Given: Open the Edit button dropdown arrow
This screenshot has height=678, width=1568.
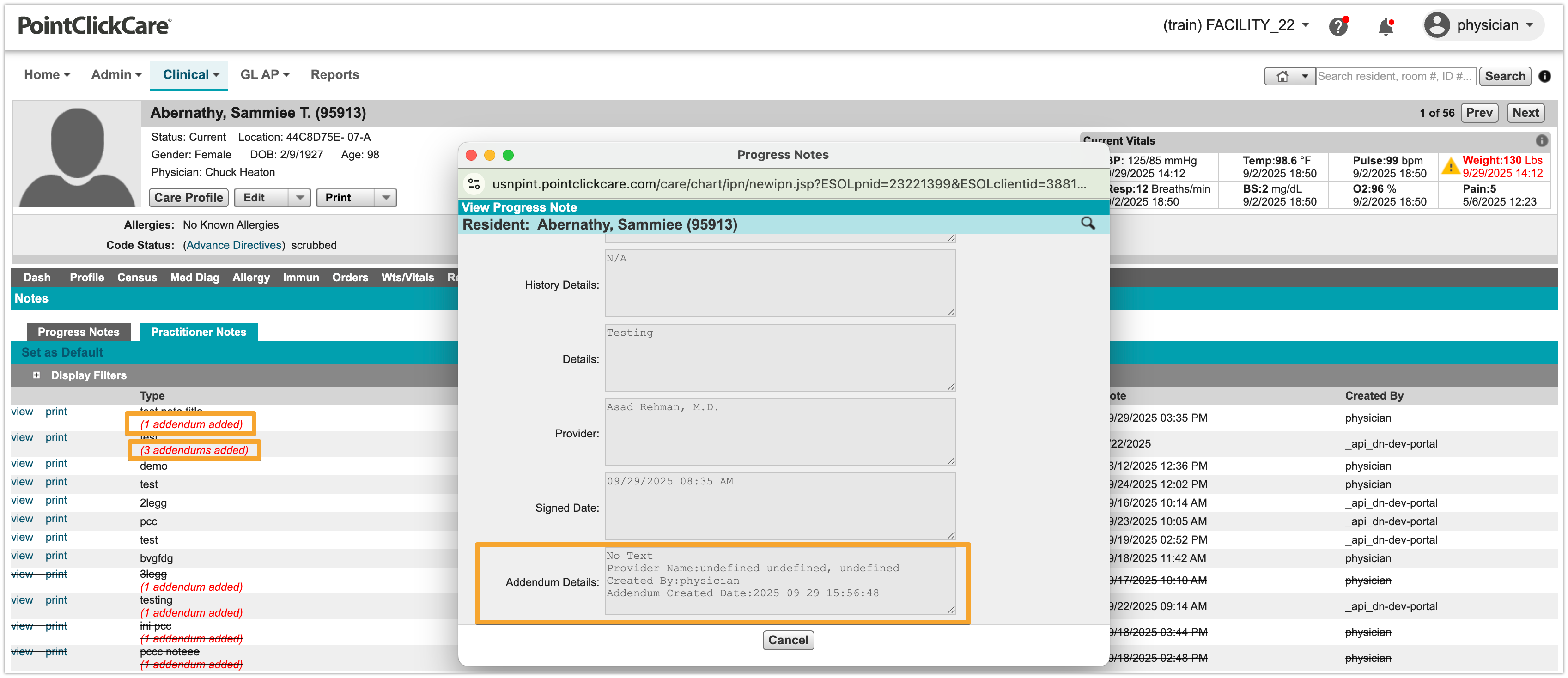Looking at the screenshot, I should (299, 198).
